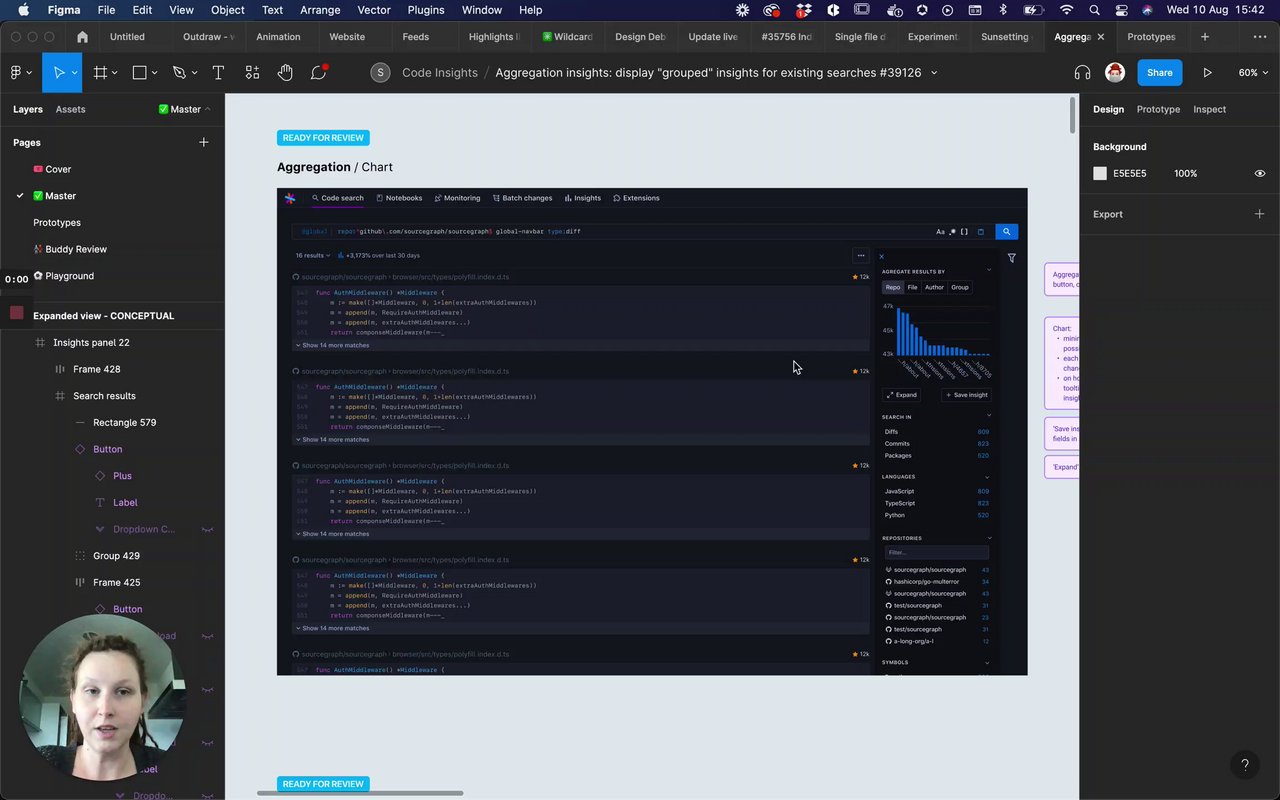The image size is (1280, 800).
Task: Click the Expanded view section color swatch
Action: point(16,313)
